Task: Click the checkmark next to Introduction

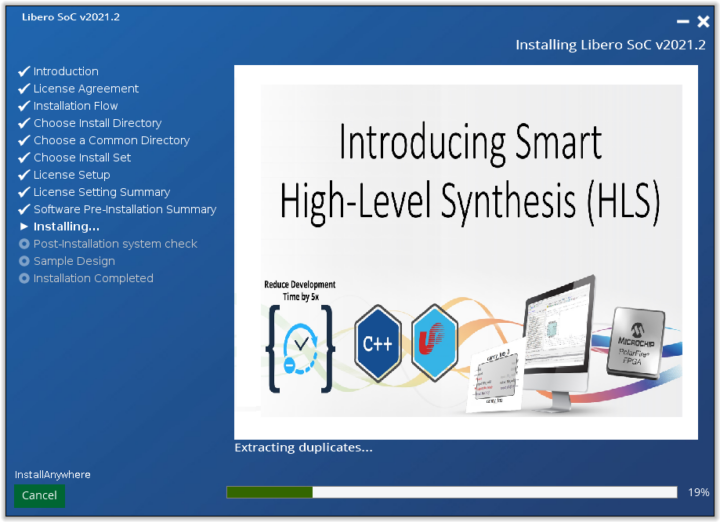Action: 24,71
